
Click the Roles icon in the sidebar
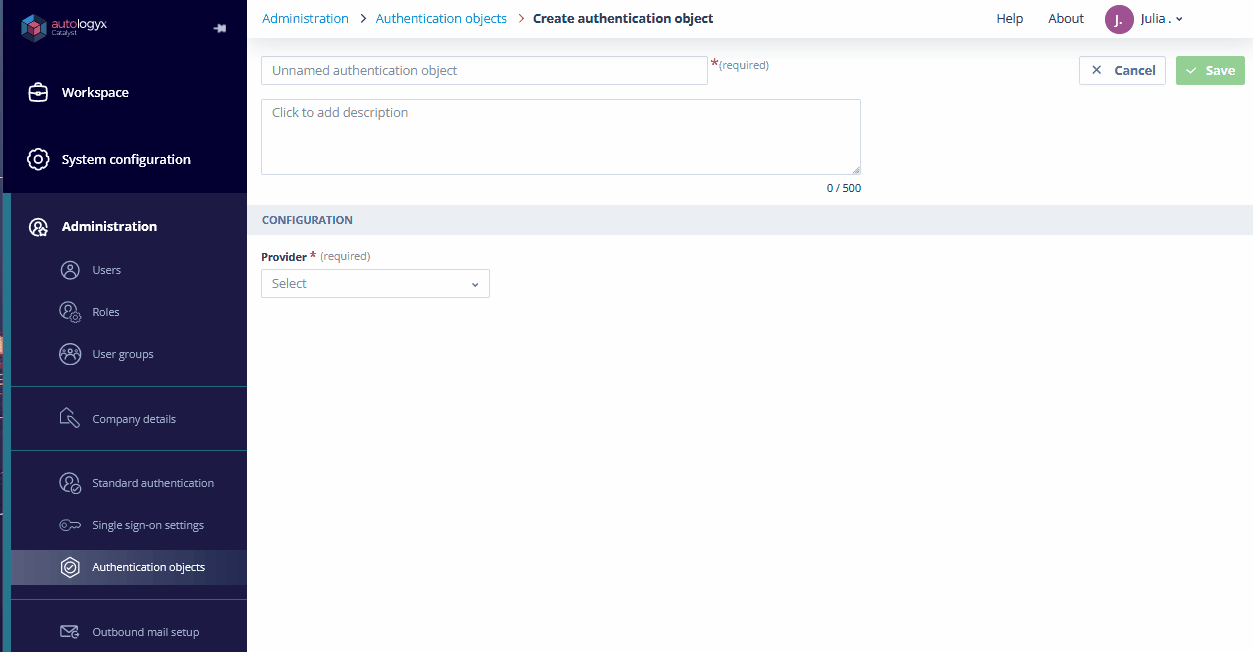(70, 312)
